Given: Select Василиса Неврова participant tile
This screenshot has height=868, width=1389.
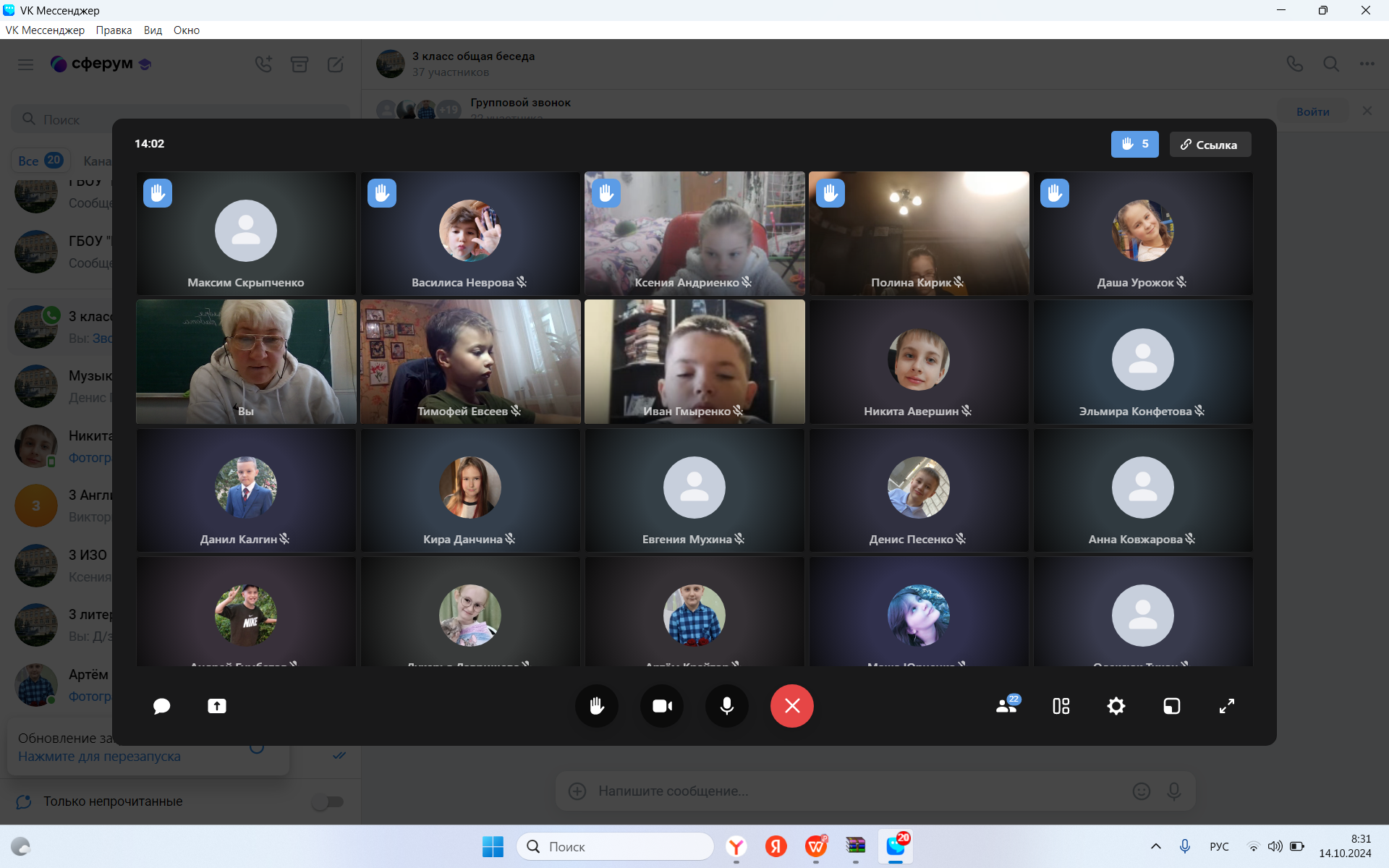Looking at the screenshot, I should tap(470, 233).
